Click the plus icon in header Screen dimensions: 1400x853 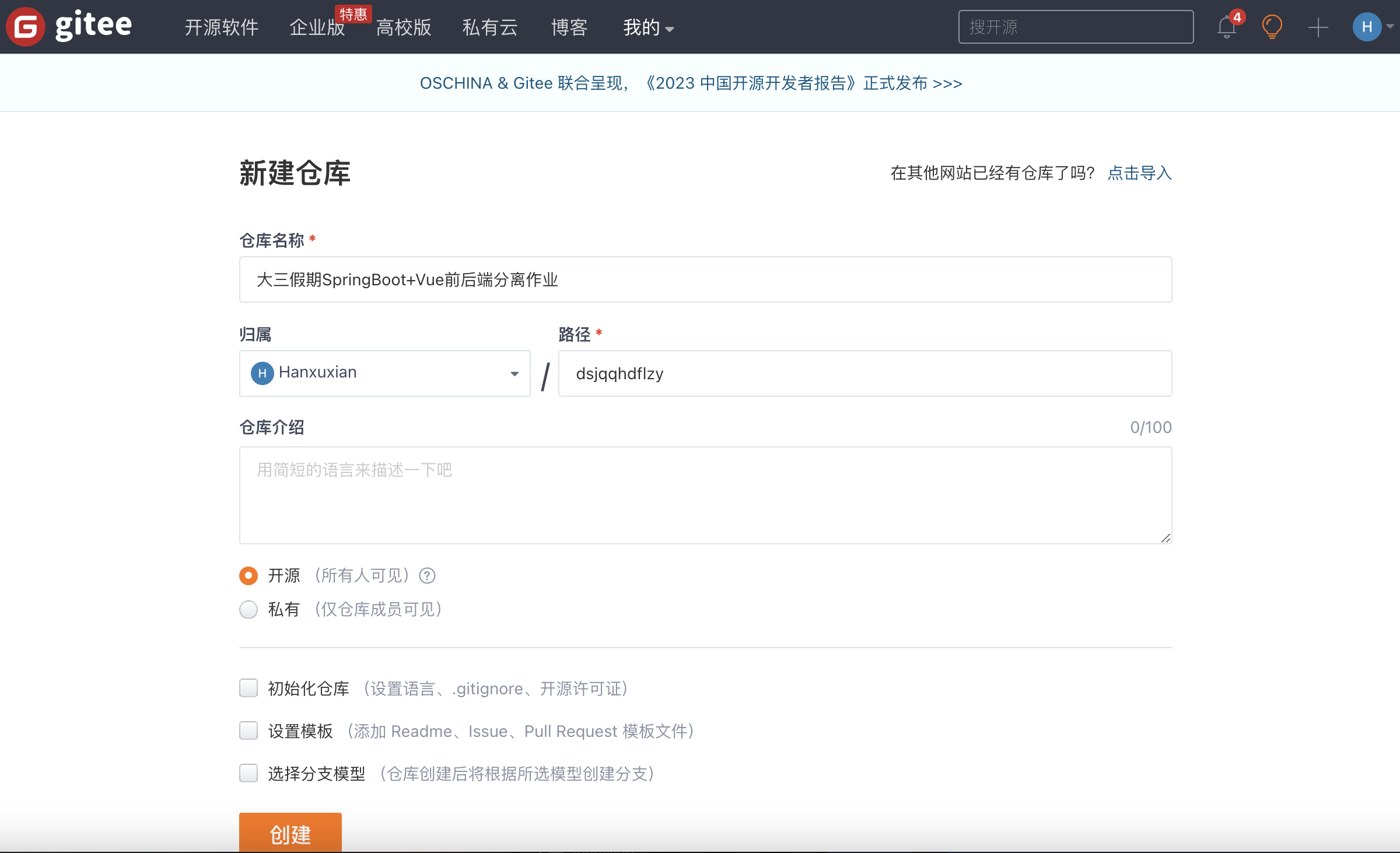1318,27
